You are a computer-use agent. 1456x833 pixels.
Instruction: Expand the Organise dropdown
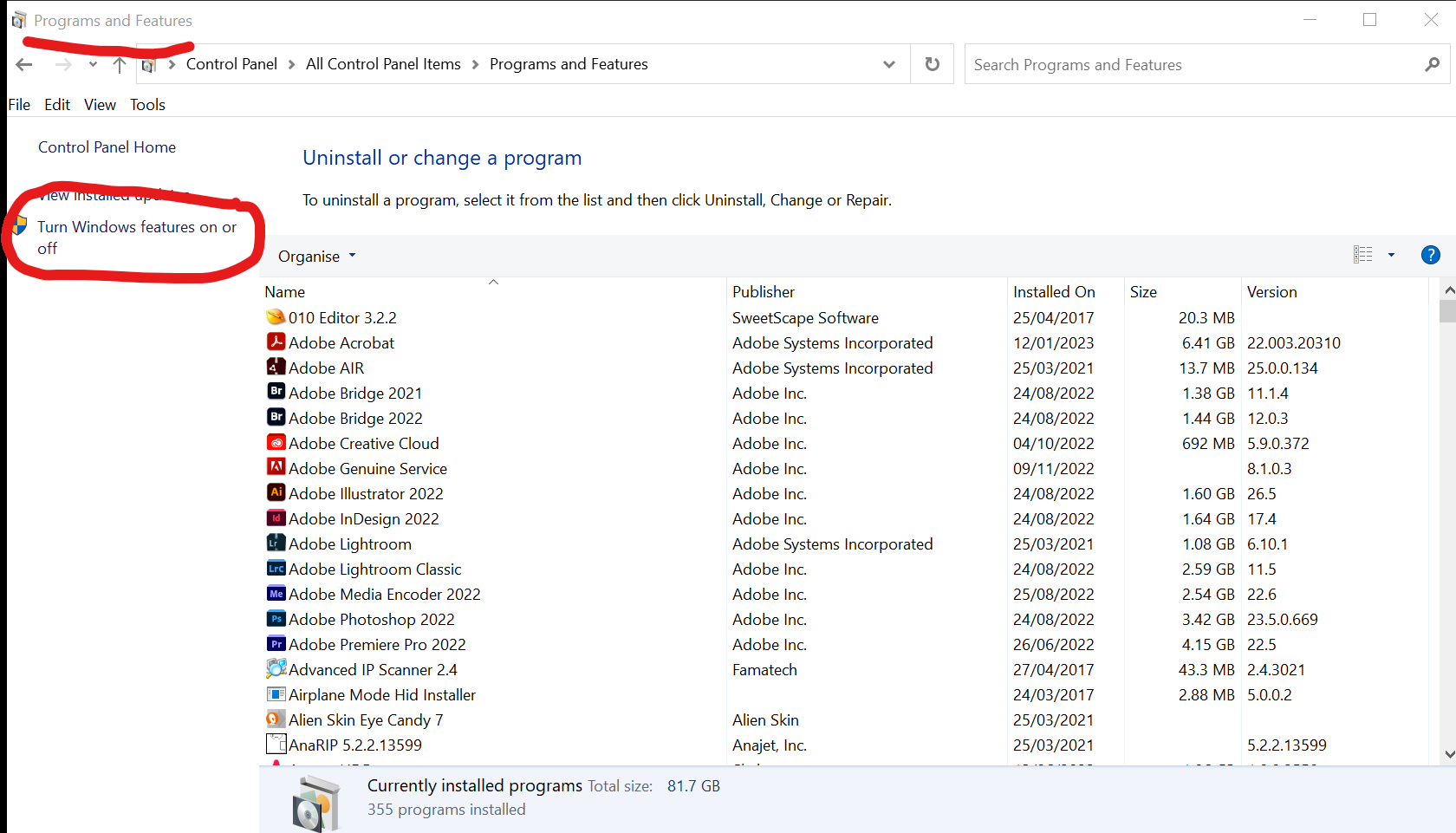(x=316, y=257)
